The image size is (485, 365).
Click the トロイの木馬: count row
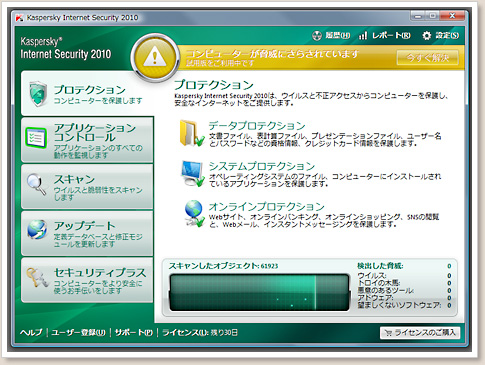click(x=404, y=283)
